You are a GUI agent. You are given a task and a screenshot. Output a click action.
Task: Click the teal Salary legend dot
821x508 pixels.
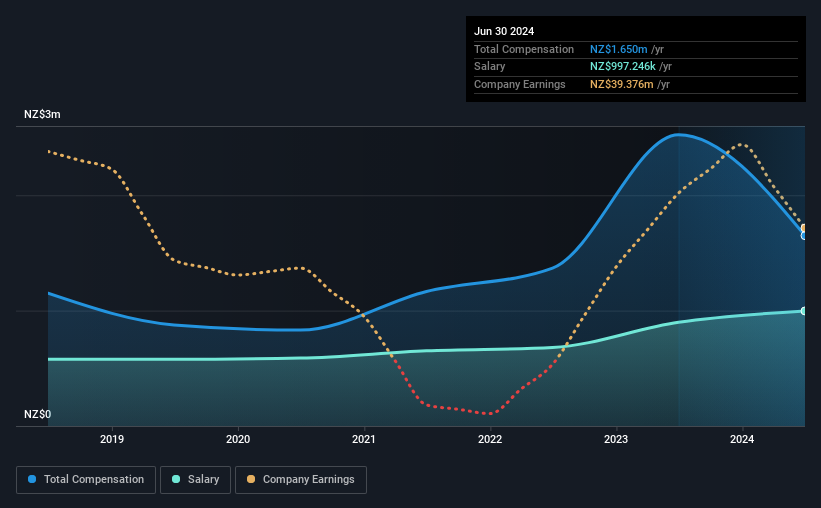(x=176, y=479)
